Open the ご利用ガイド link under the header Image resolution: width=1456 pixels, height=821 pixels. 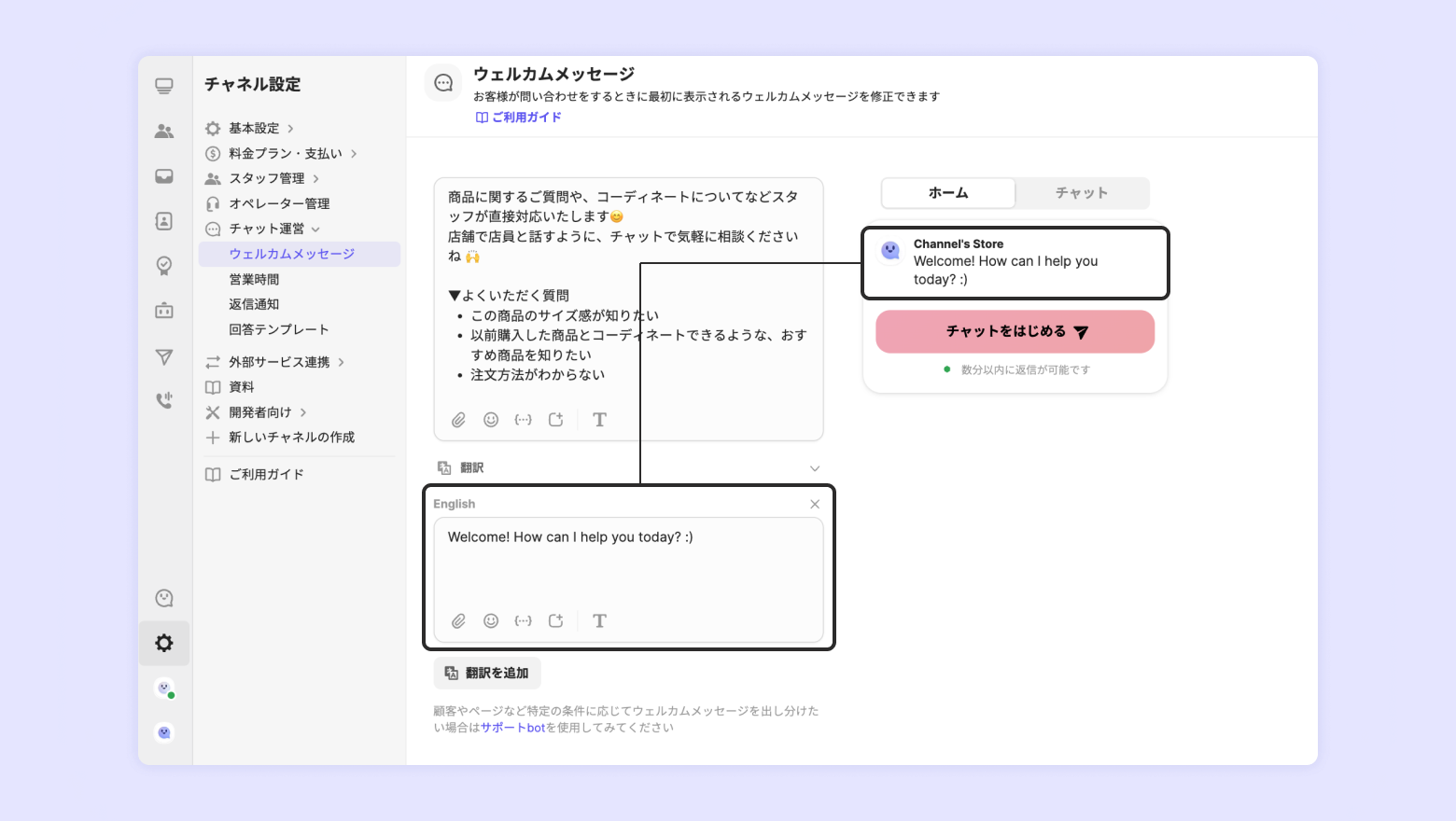519,118
